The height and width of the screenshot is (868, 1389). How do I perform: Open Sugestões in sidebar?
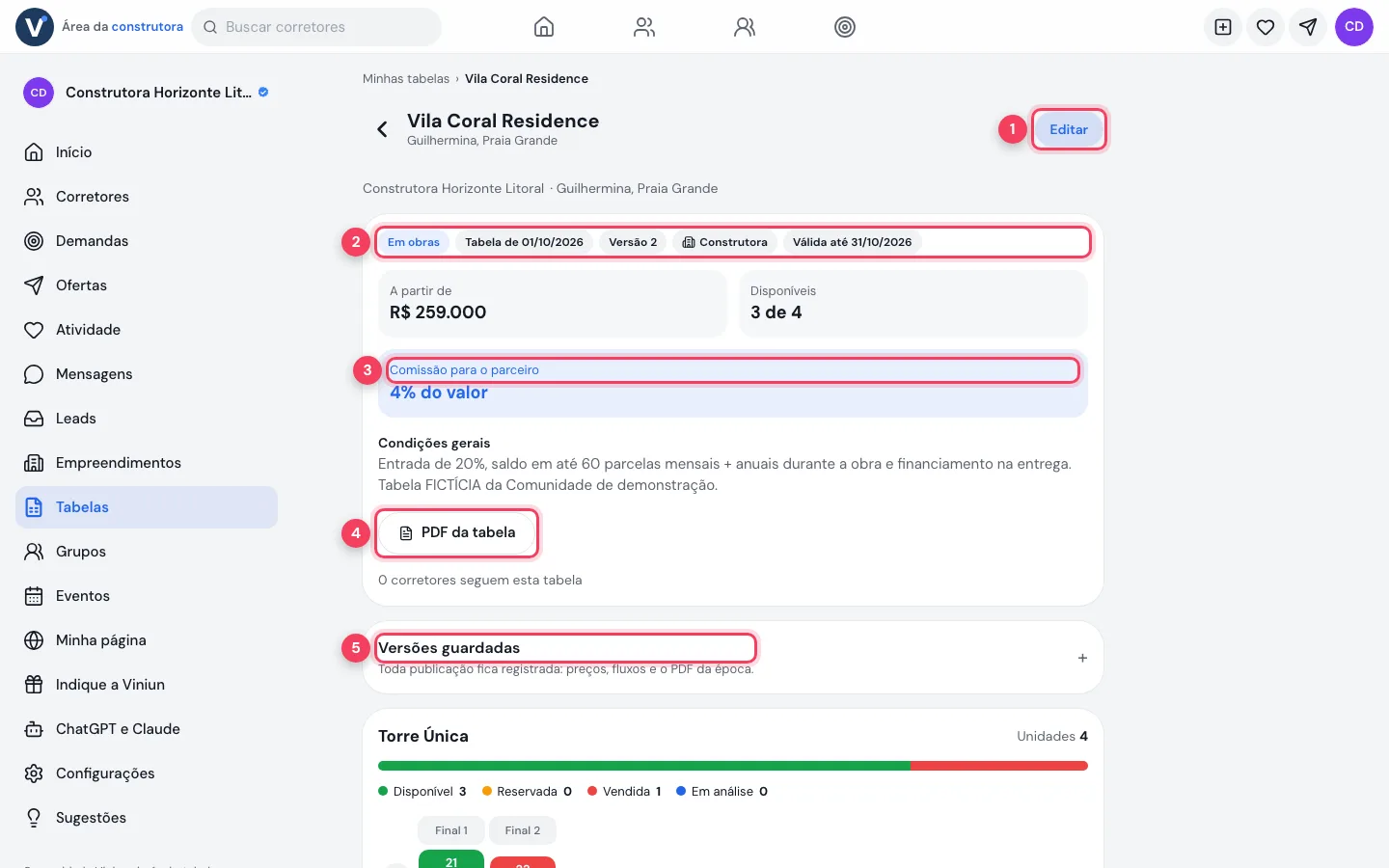tap(147, 818)
